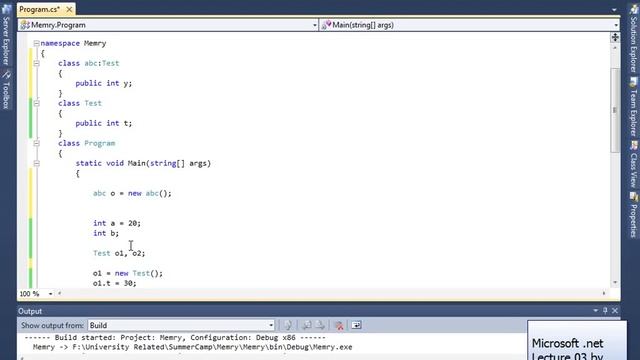
Task: Click the 'int b;' code line
Action: tap(106, 233)
